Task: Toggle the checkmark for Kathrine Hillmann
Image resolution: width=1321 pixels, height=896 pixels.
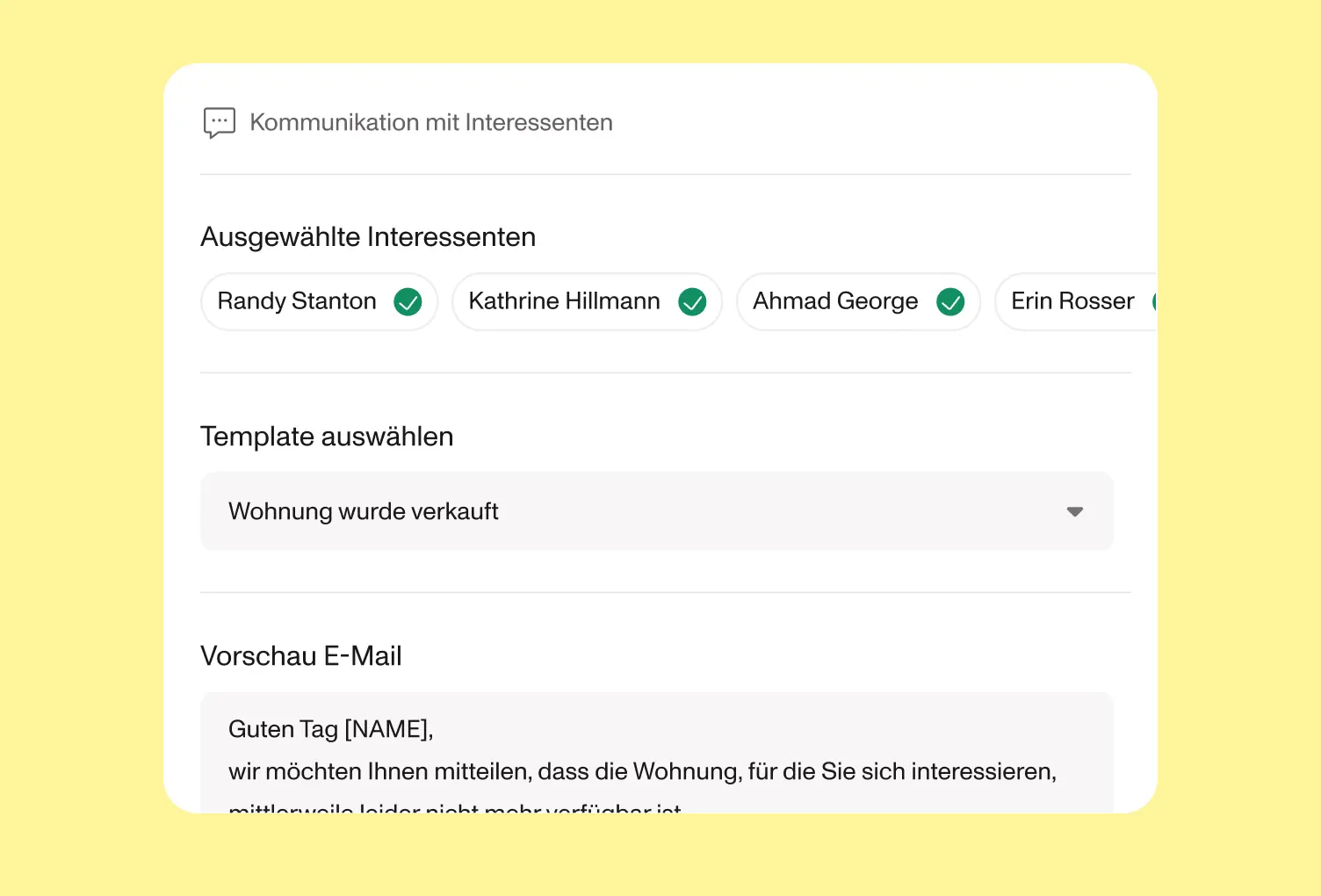Action: click(x=692, y=301)
